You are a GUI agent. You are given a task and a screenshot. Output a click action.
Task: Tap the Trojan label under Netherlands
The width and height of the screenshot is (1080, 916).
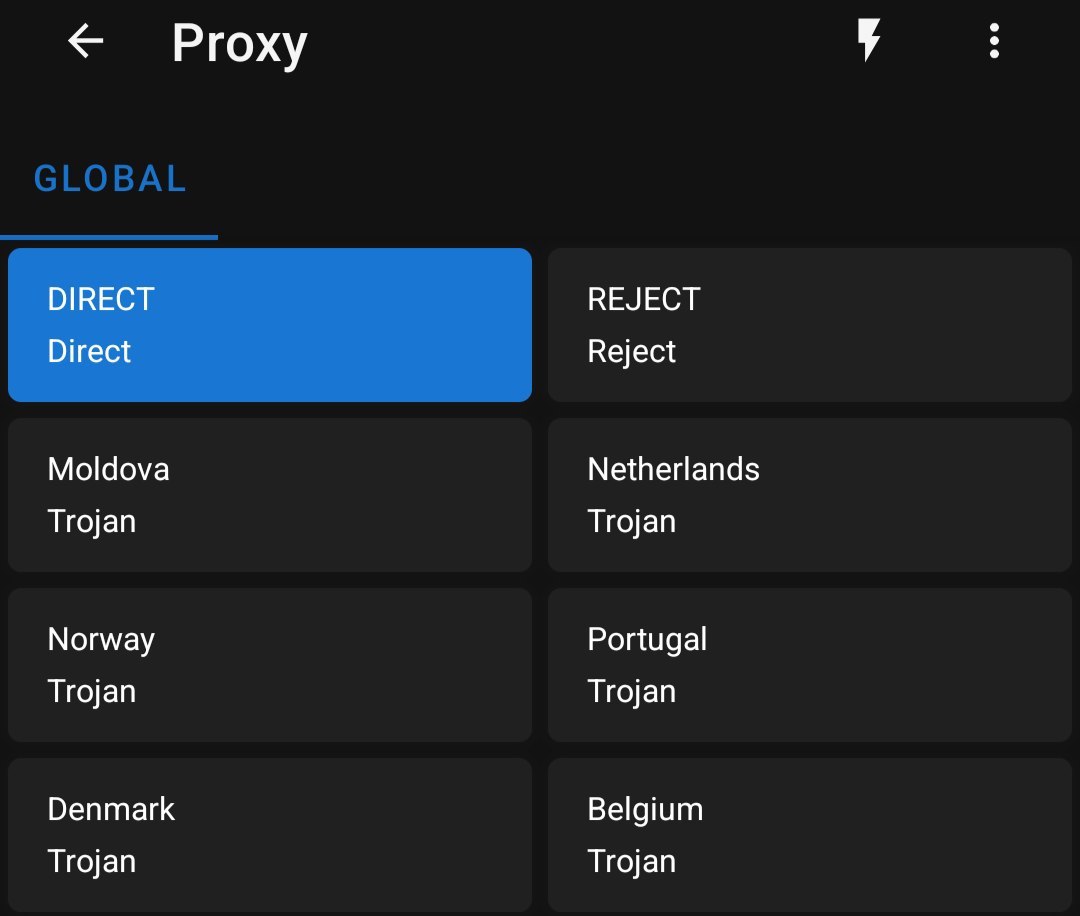tap(632, 522)
